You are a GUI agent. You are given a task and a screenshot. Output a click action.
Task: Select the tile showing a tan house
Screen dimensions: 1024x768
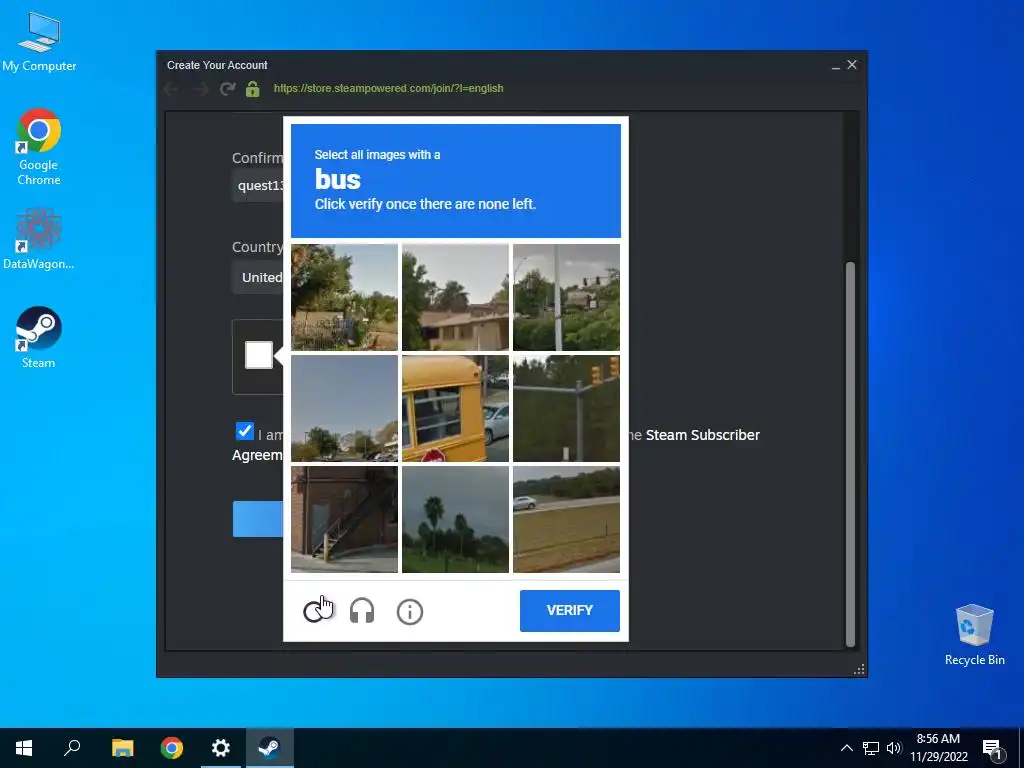pos(455,297)
